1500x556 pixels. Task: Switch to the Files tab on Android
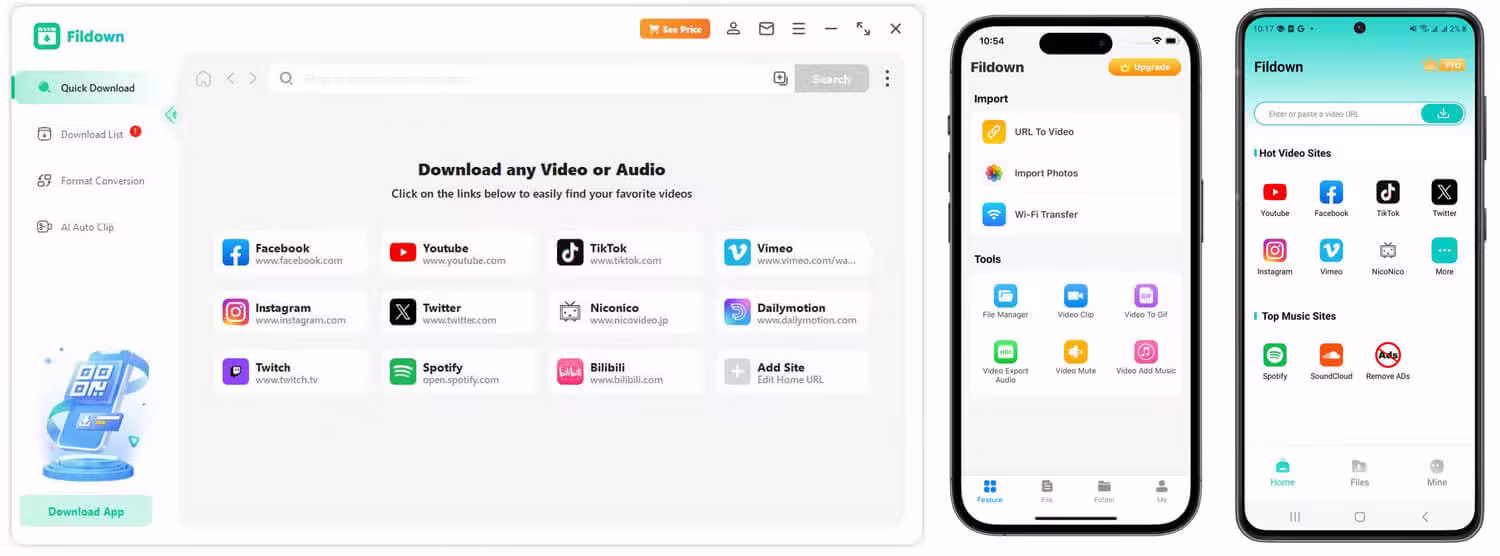1360,473
